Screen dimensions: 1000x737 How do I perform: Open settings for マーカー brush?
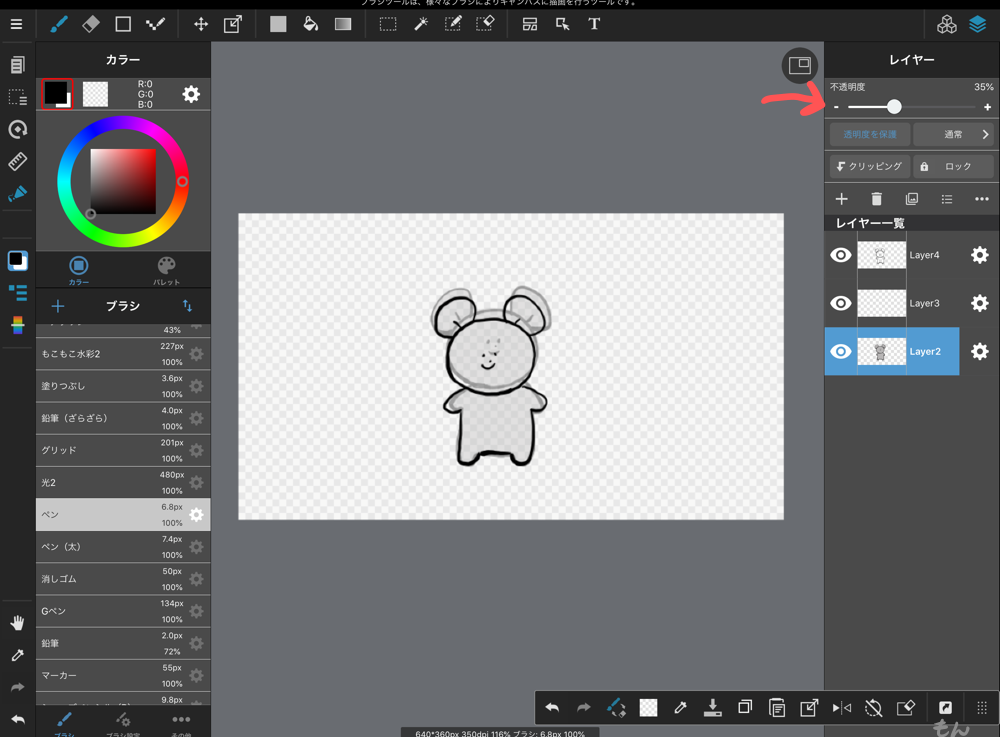pos(196,675)
